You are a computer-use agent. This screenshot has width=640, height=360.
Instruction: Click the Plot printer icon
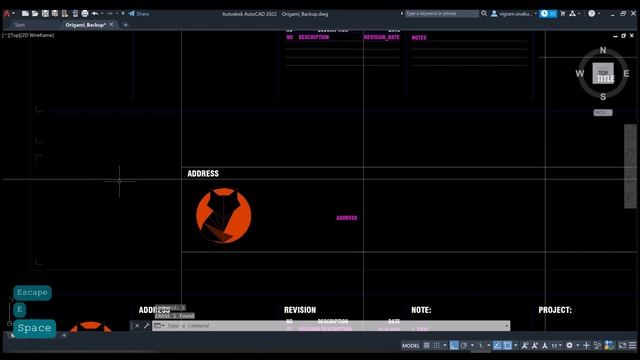(x=84, y=13)
